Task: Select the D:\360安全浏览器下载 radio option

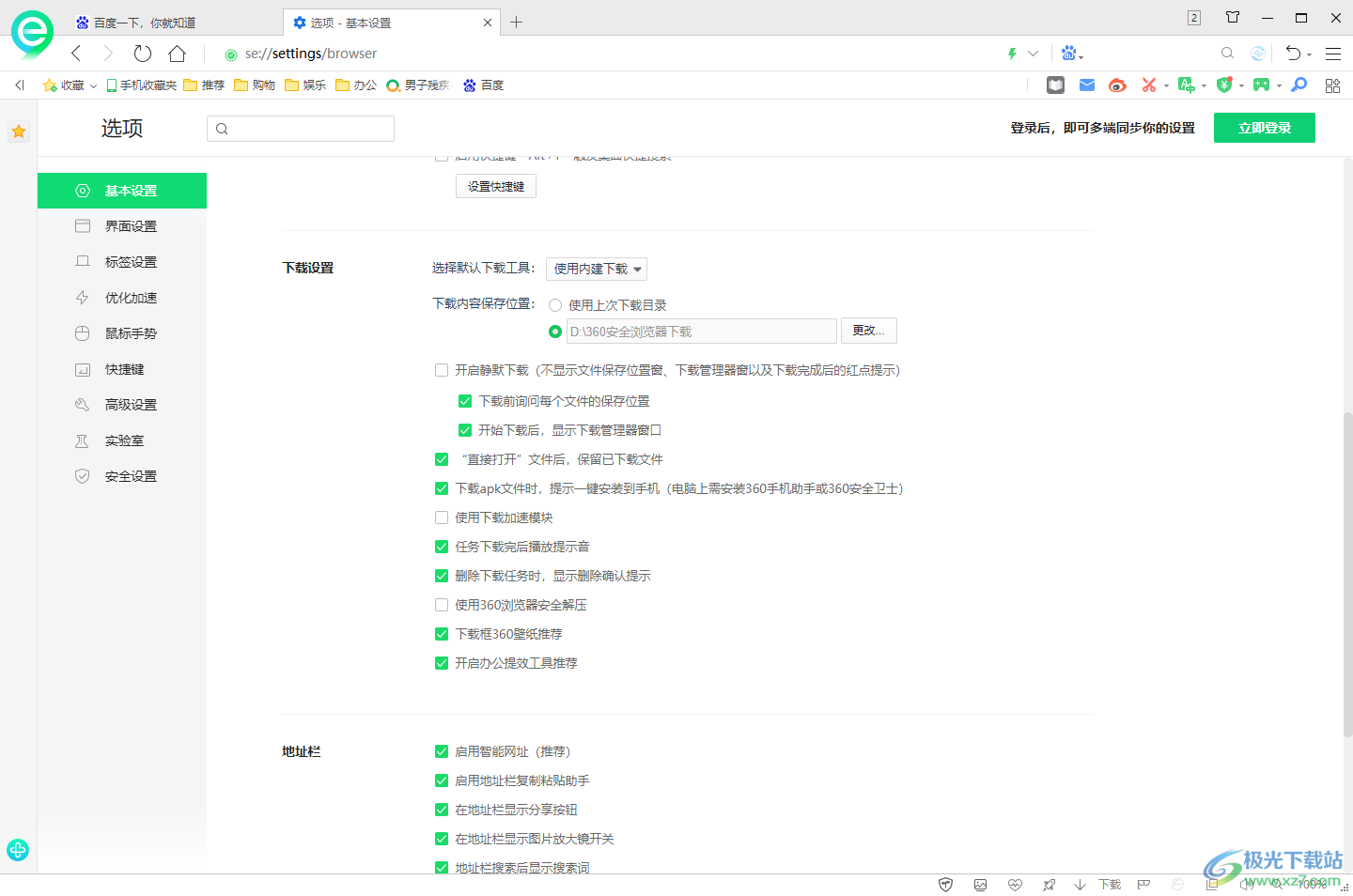Action: coord(555,332)
